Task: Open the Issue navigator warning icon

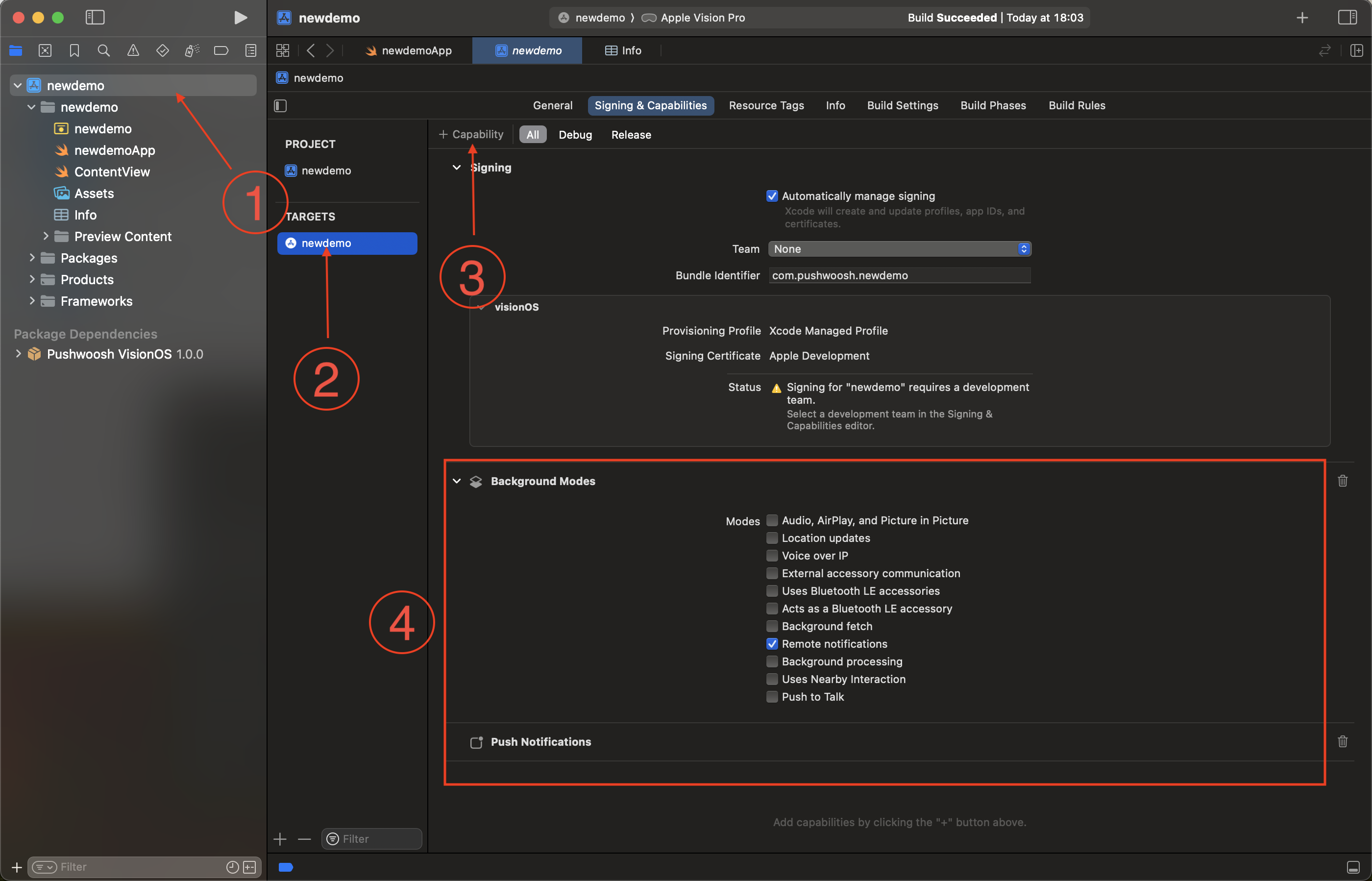Action: click(133, 50)
